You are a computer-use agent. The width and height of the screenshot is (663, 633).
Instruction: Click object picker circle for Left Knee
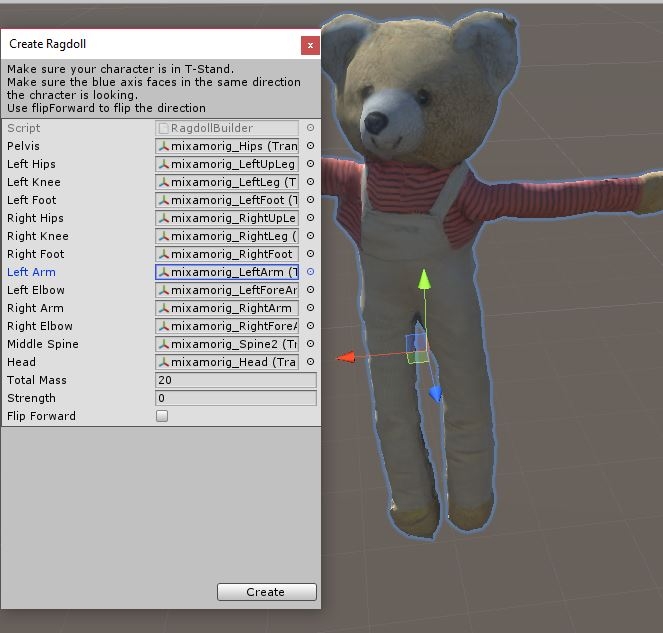310,182
